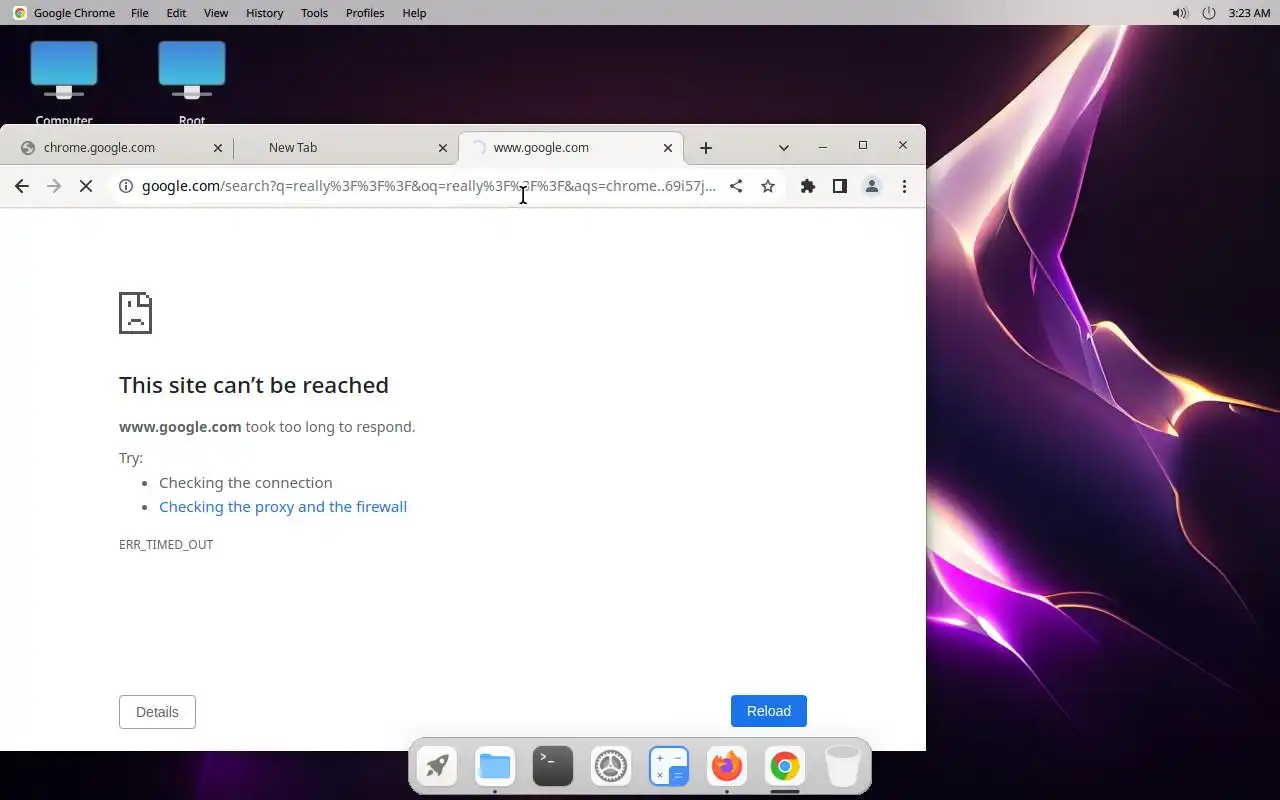Open the Calculator in dock
The width and height of the screenshot is (1280, 800).
point(669,767)
